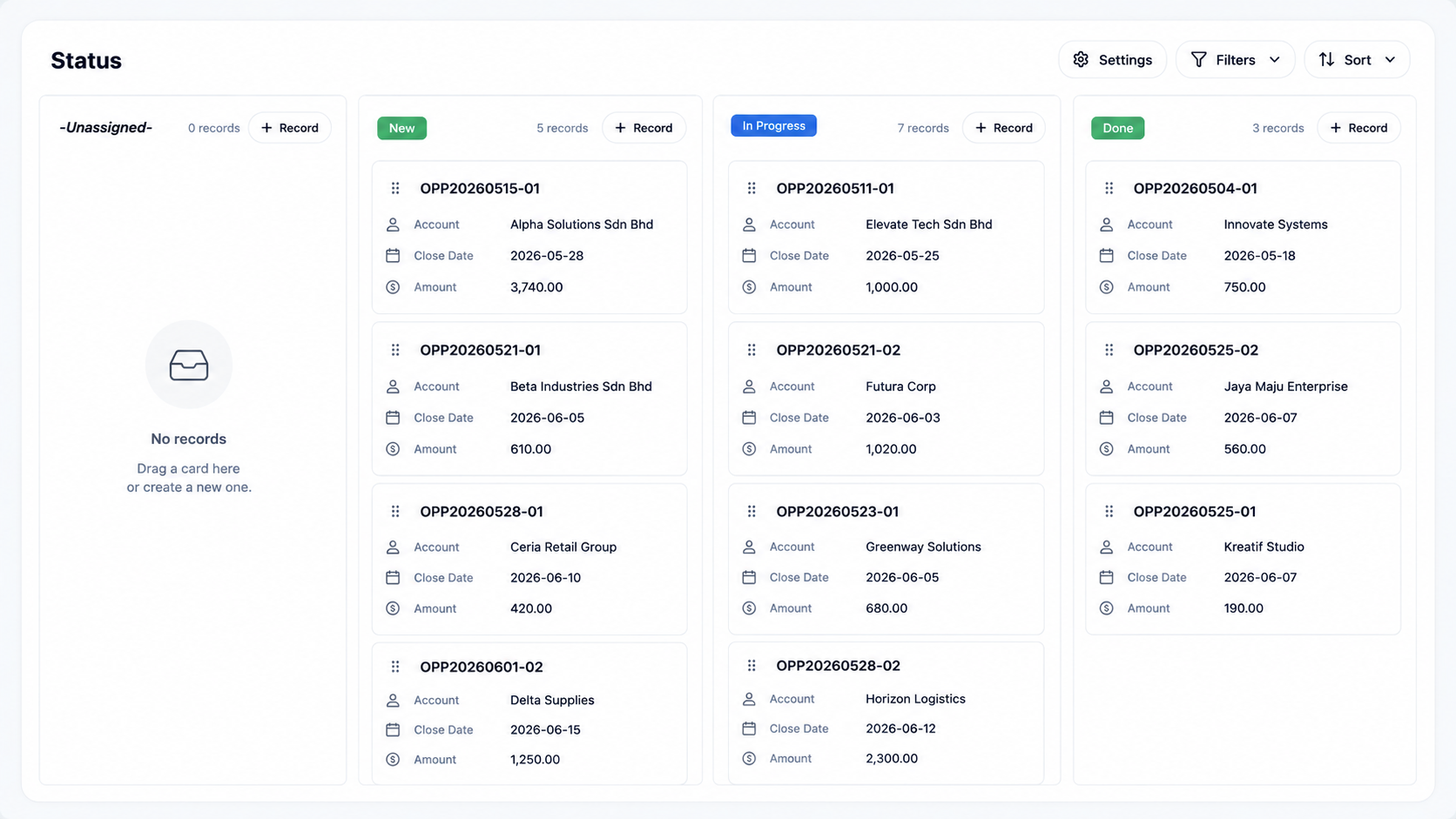The width and height of the screenshot is (1456, 819).
Task: Open opportunity OPP20260521-01 title
Action: click(x=480, y=350)
